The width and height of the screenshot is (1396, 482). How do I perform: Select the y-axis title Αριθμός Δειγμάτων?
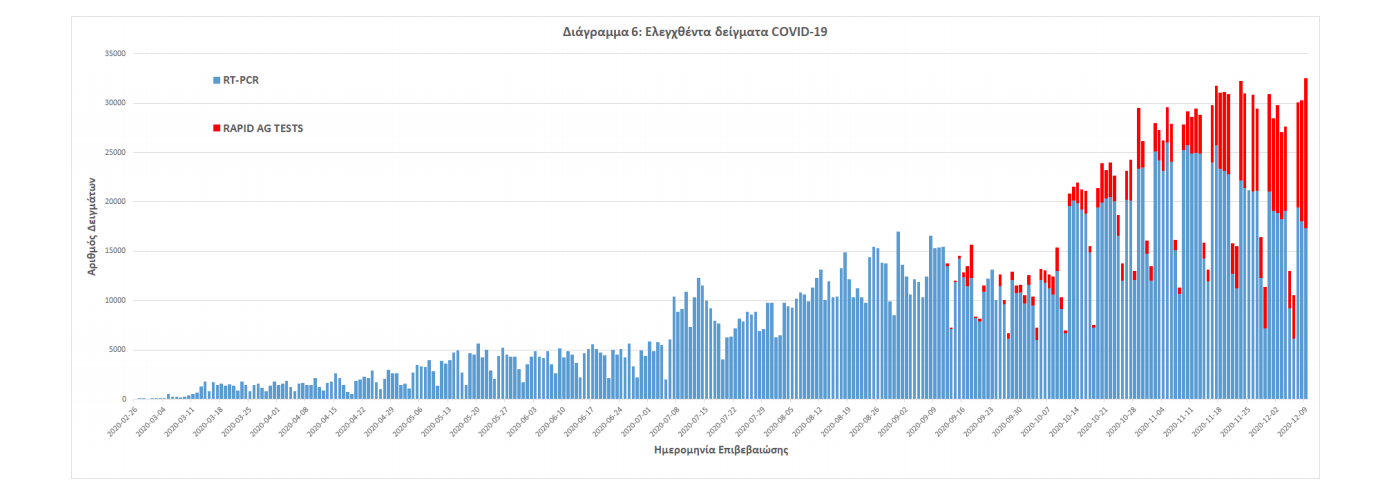tap(91, 227)
